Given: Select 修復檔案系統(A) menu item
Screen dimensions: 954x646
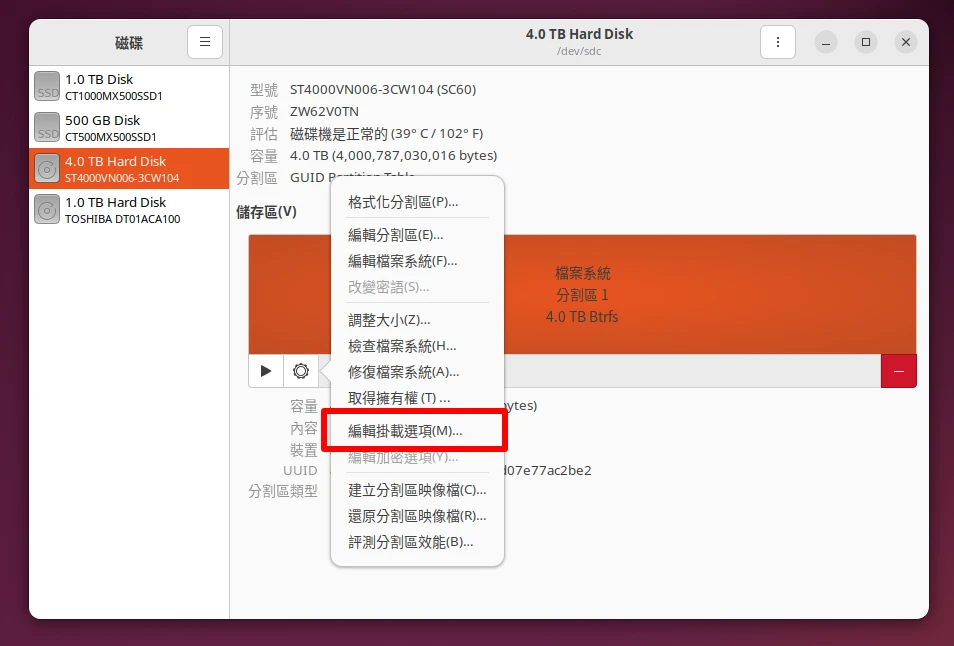Looking at the screenshot, I should 404,372.
